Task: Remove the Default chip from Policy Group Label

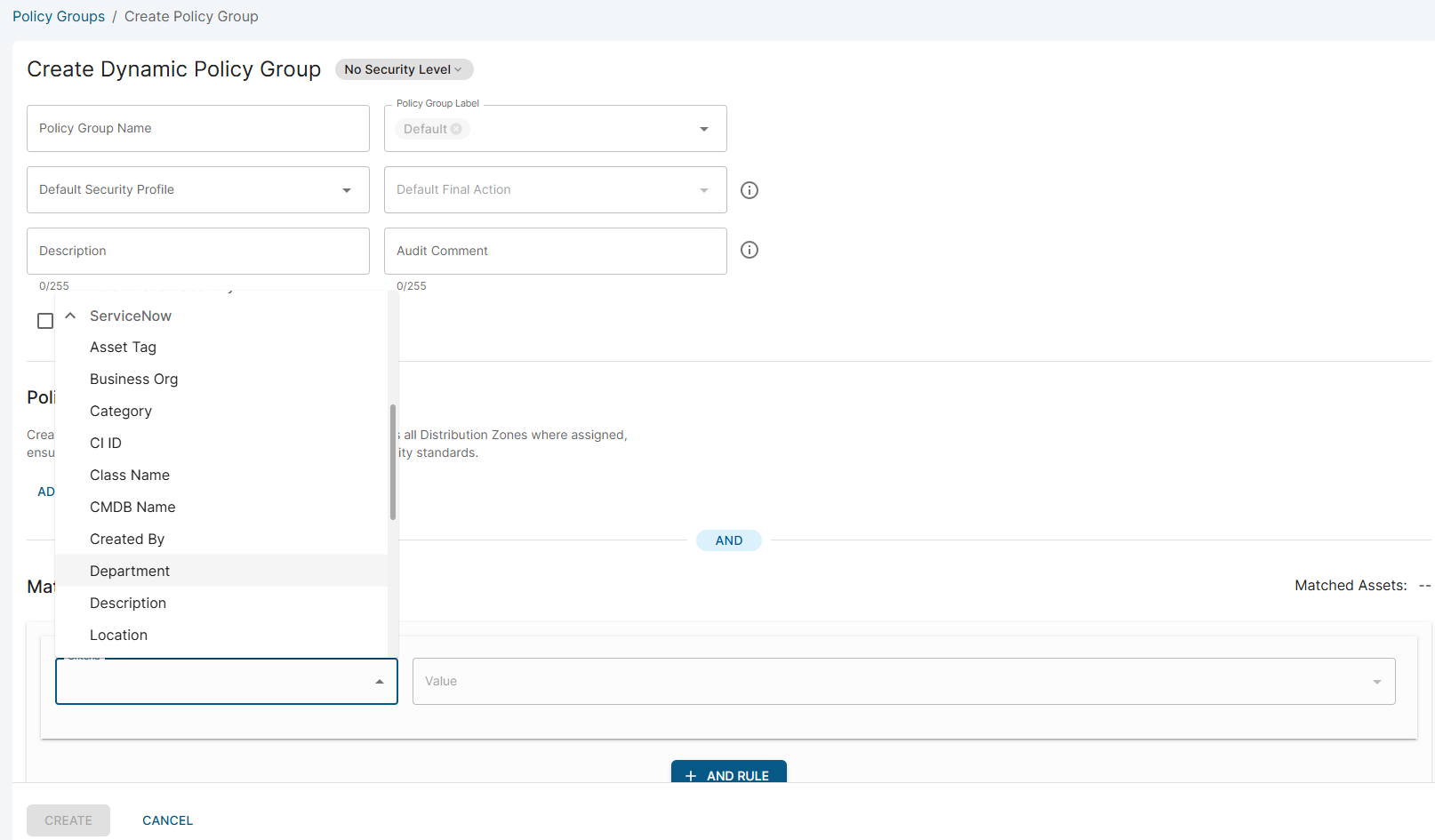Action: coord(457,128)
